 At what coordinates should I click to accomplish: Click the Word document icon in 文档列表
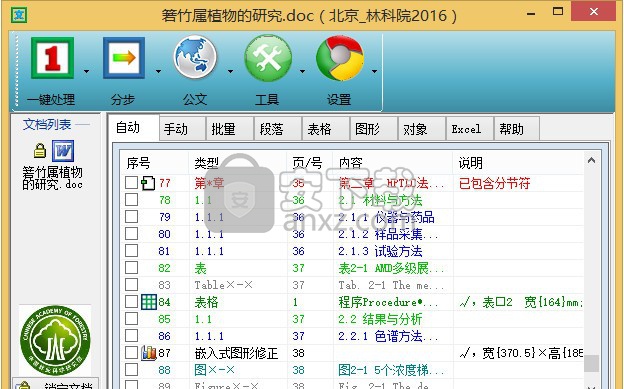(63, 151)
